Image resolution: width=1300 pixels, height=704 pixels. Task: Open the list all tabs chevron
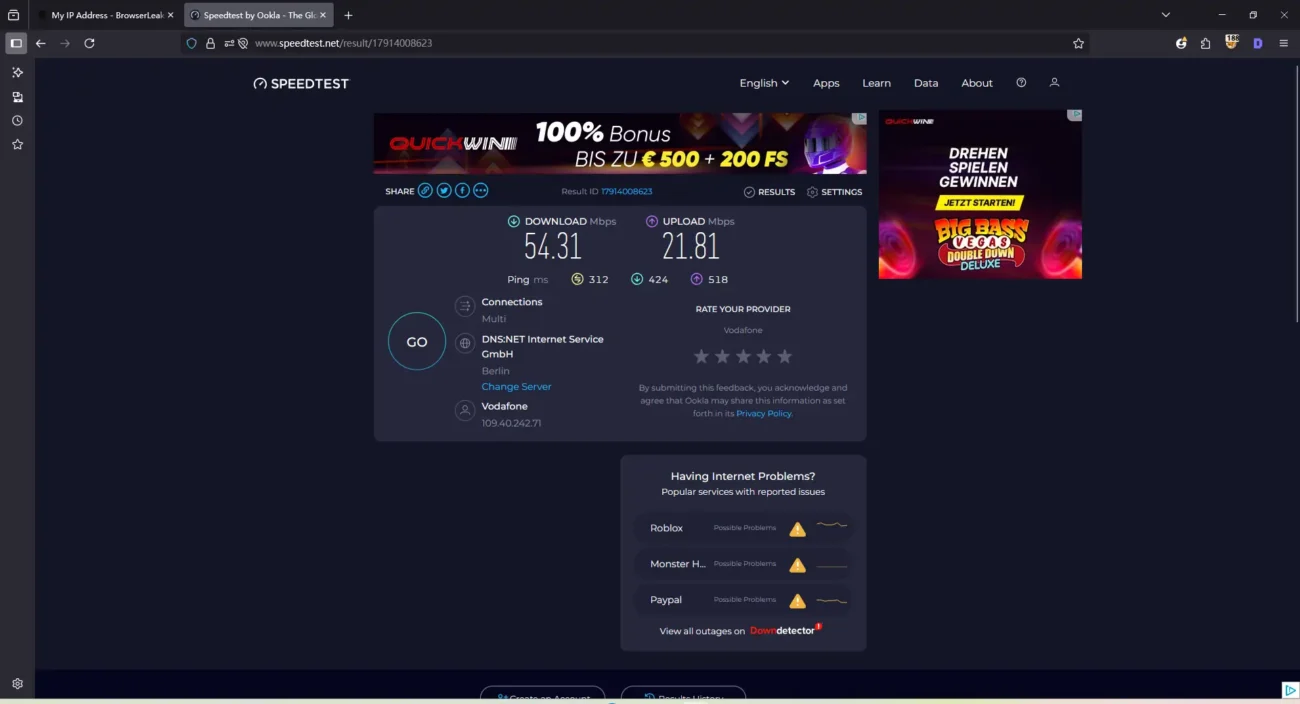pos(1165,15)
